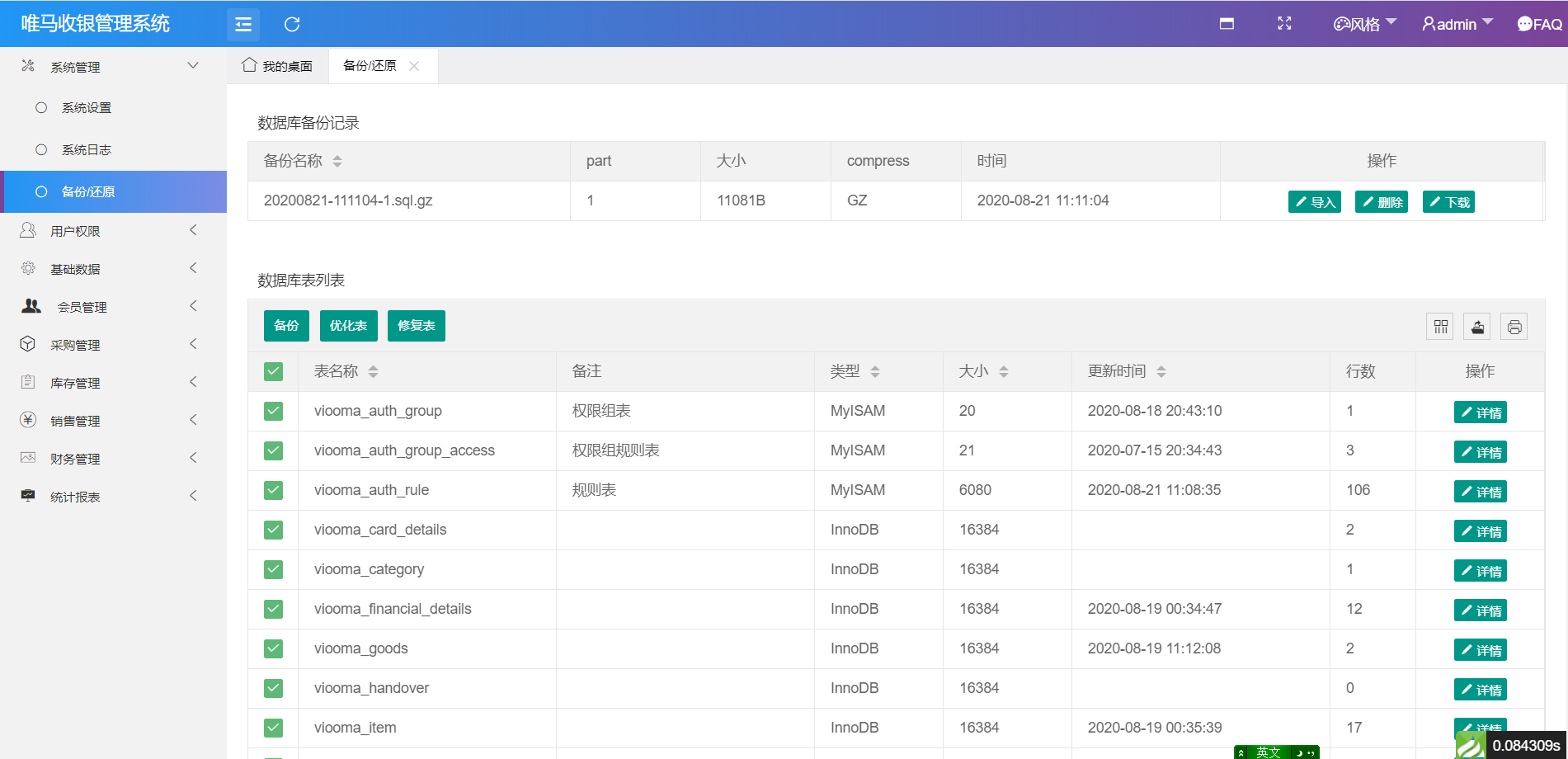
Task: Uncheck the viooma_auth_group_access row checkbox
Action: (274, 450)
